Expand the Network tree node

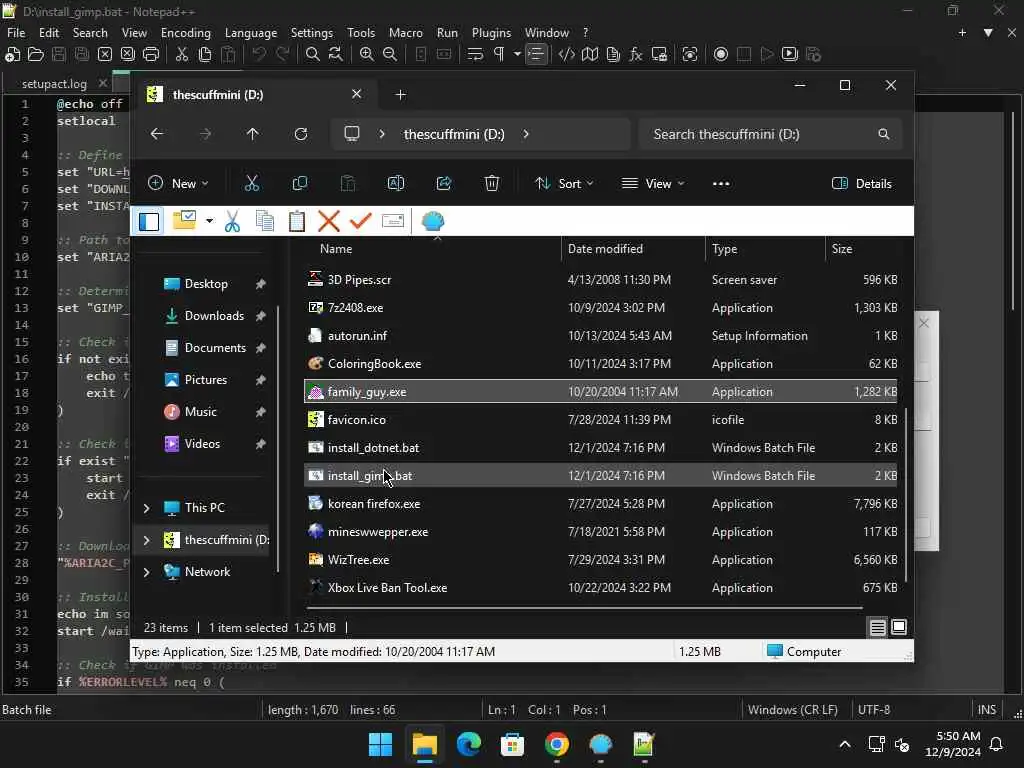(146, 572)
